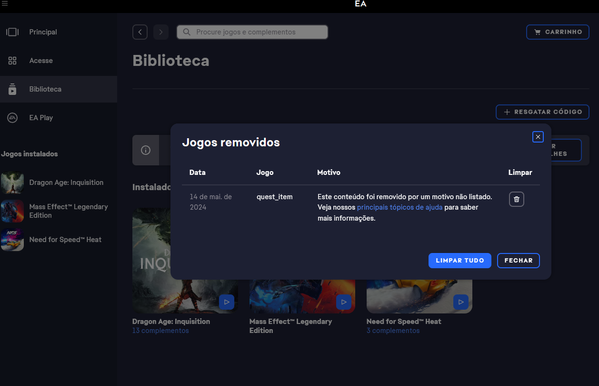Click the Principal sidebar icon
599x386 pixels.
pyautogui.click(x=12, y=32)
